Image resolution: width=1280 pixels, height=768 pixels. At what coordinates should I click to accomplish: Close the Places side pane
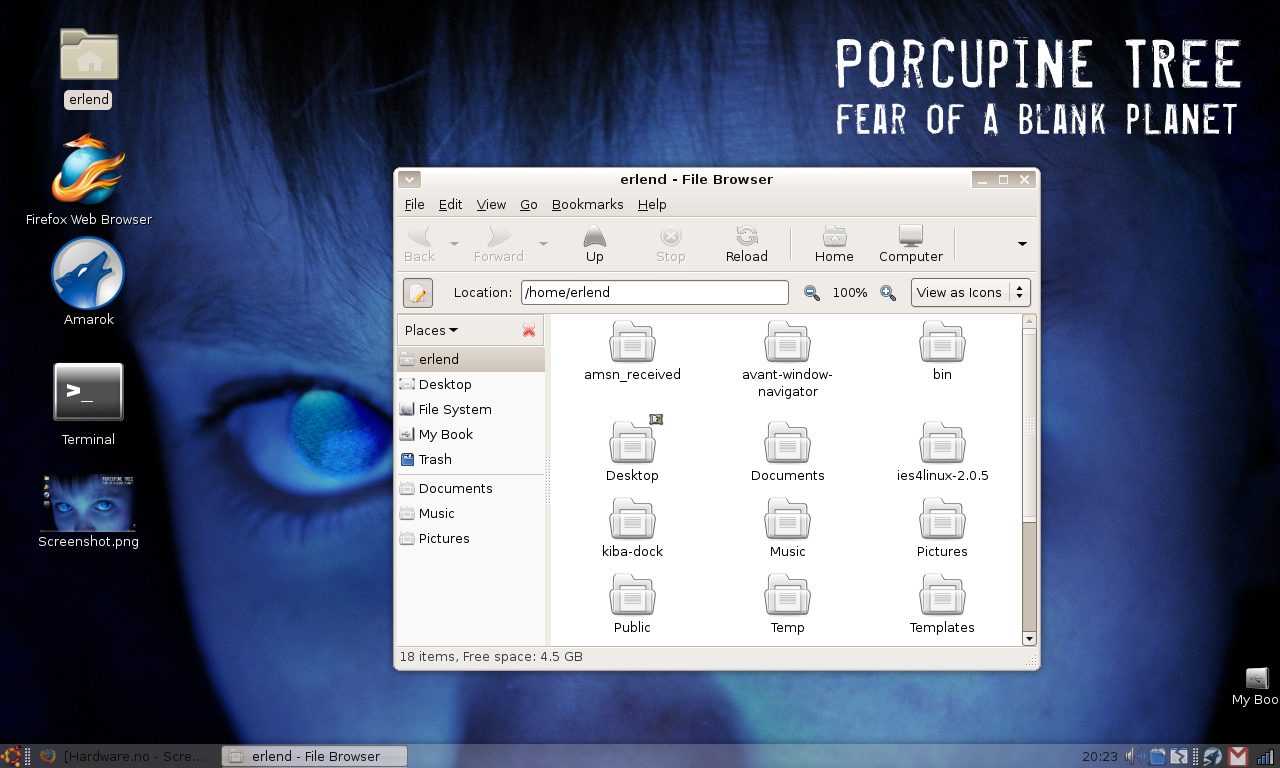(x=529, y=331)
